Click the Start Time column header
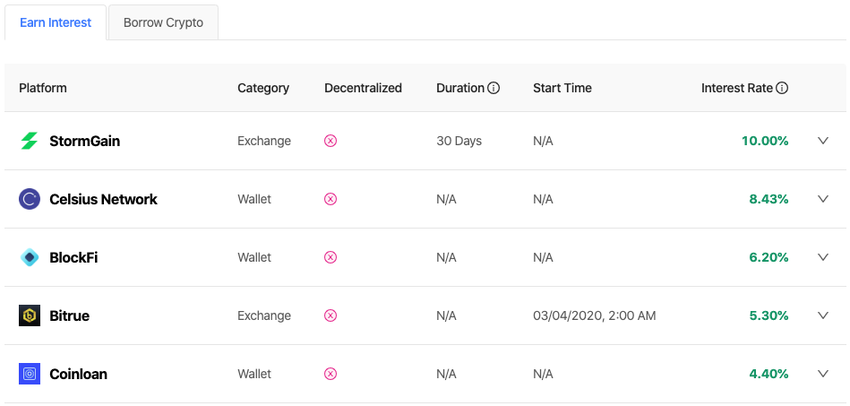The image size is (850, 406). (x=562, y=88)
